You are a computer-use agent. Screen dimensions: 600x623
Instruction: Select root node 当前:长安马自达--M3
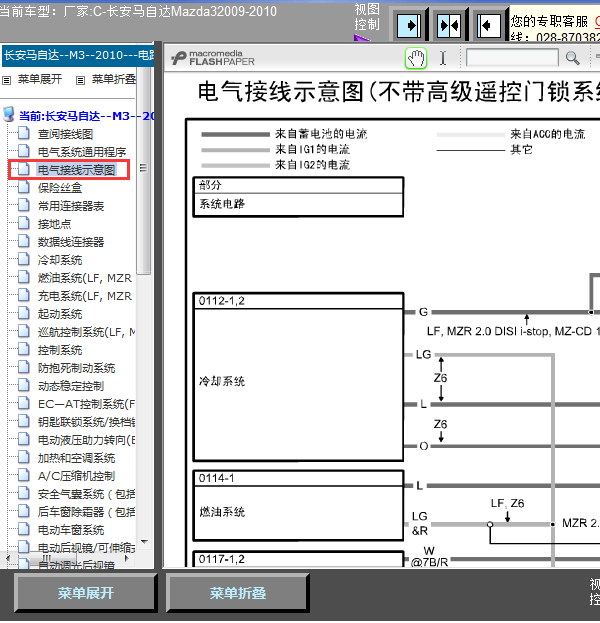(86, 116)
